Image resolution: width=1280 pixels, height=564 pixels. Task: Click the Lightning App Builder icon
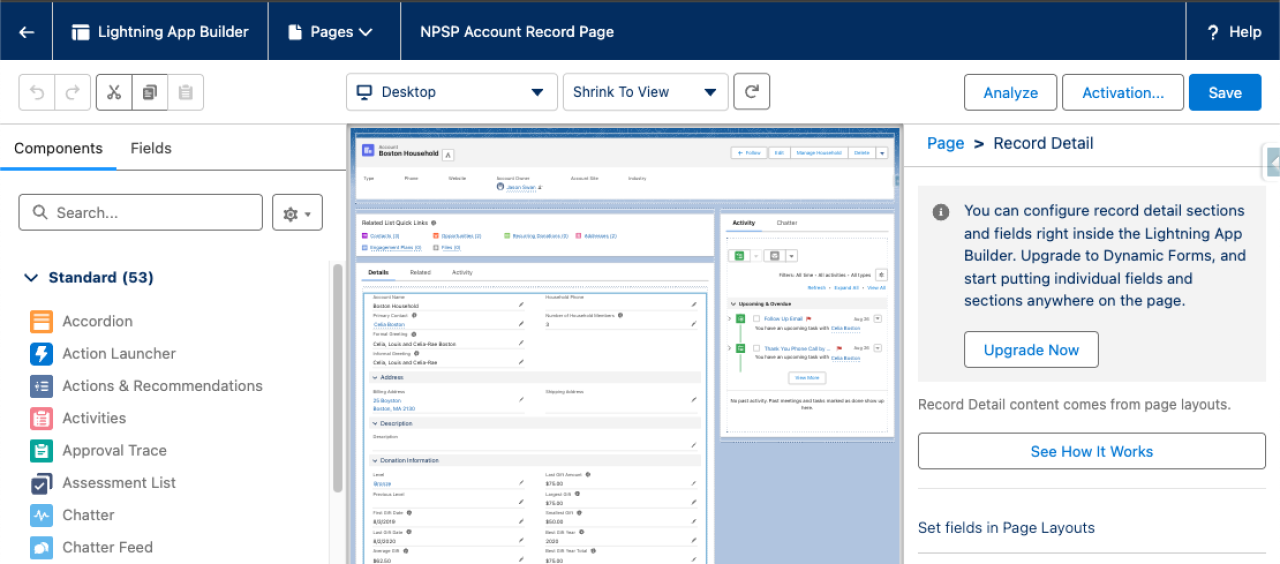pos(81,32)
